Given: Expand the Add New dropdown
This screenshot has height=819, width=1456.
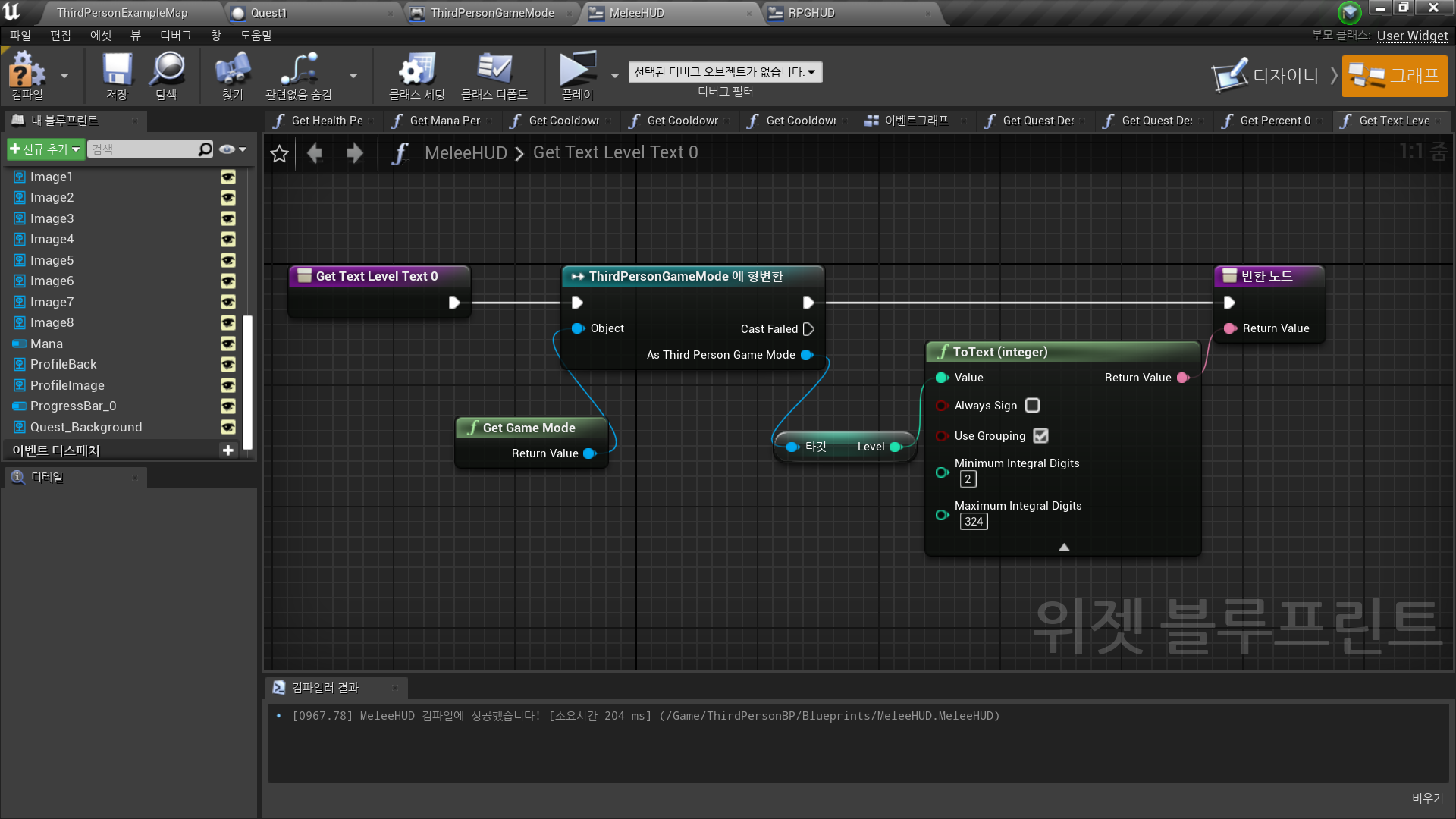Looking at the screenshot, I should 45,149.
